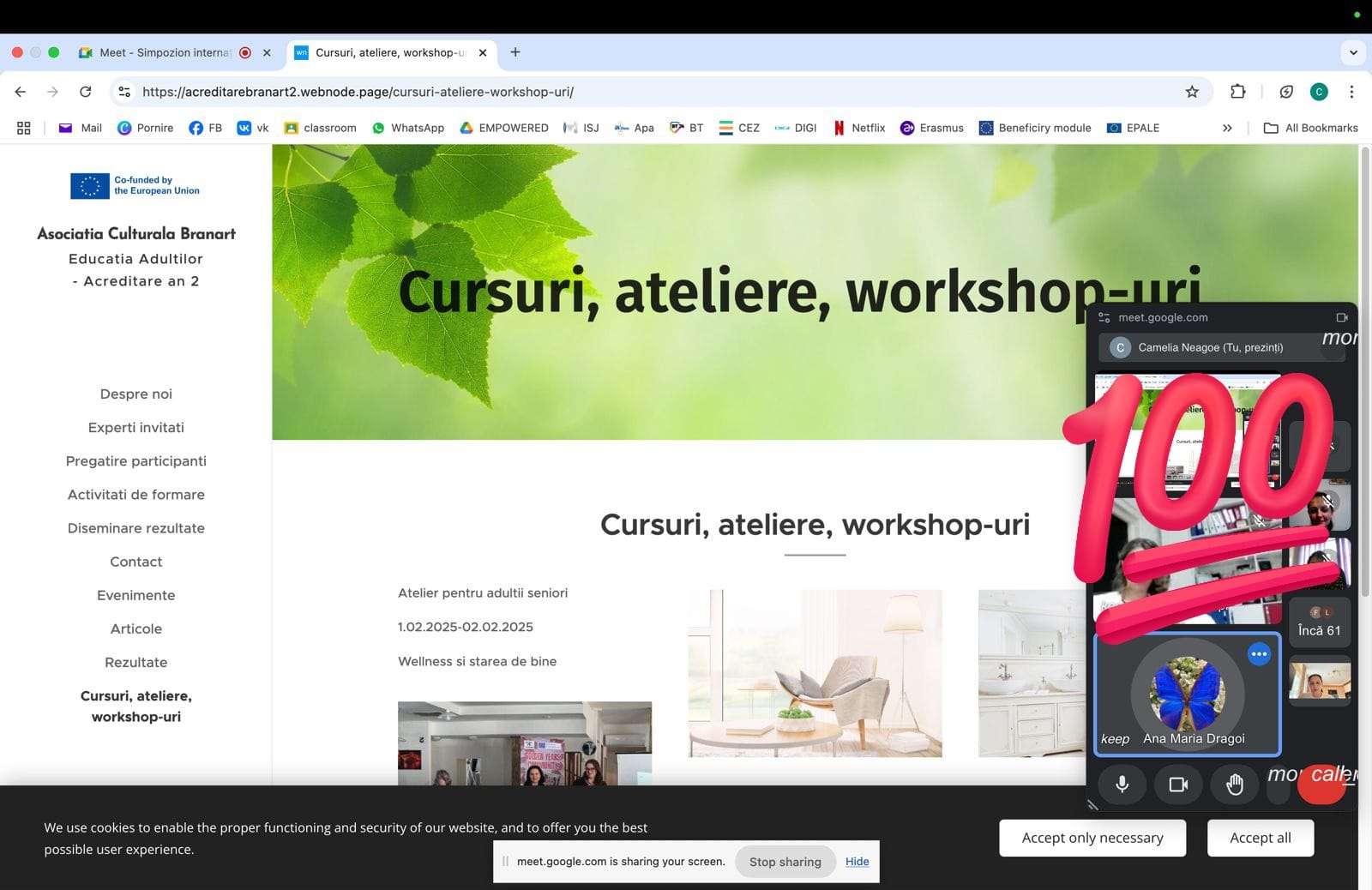
Task: Toggle camera in Meet mini window
Action: [x=1178, y=784]
